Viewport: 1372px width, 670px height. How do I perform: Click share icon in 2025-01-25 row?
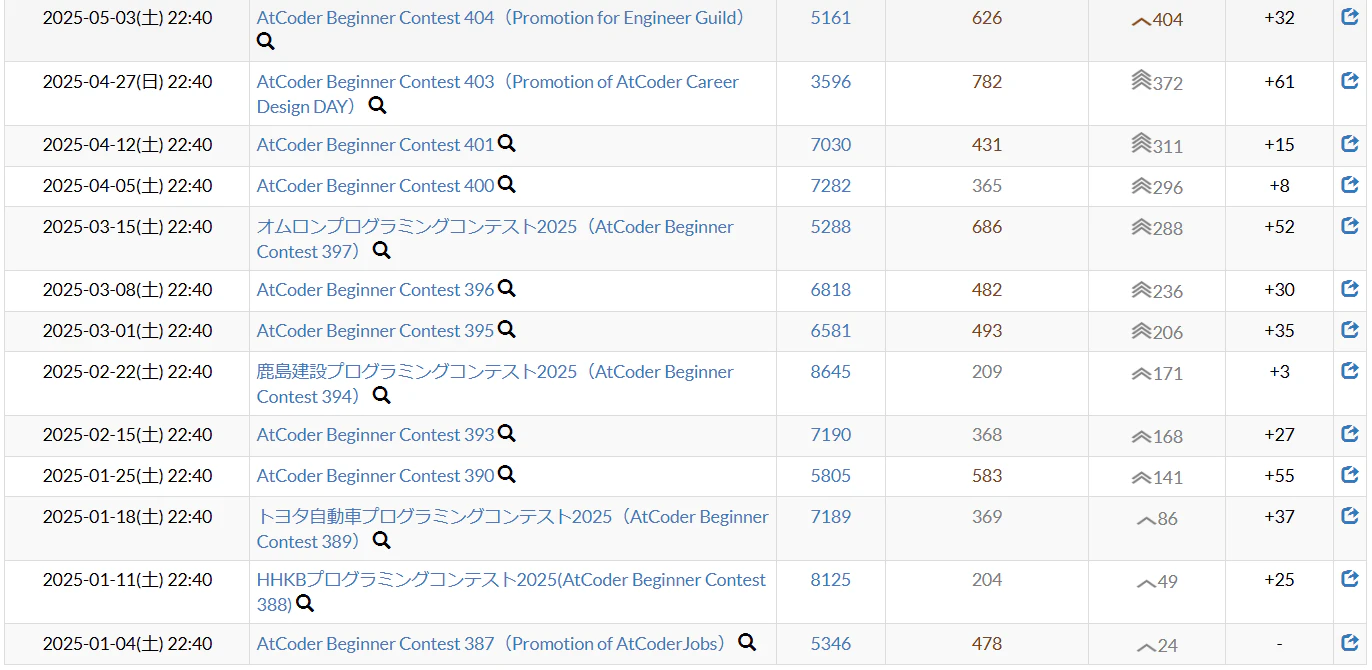pyautogui.click(x=1350, y=475)
